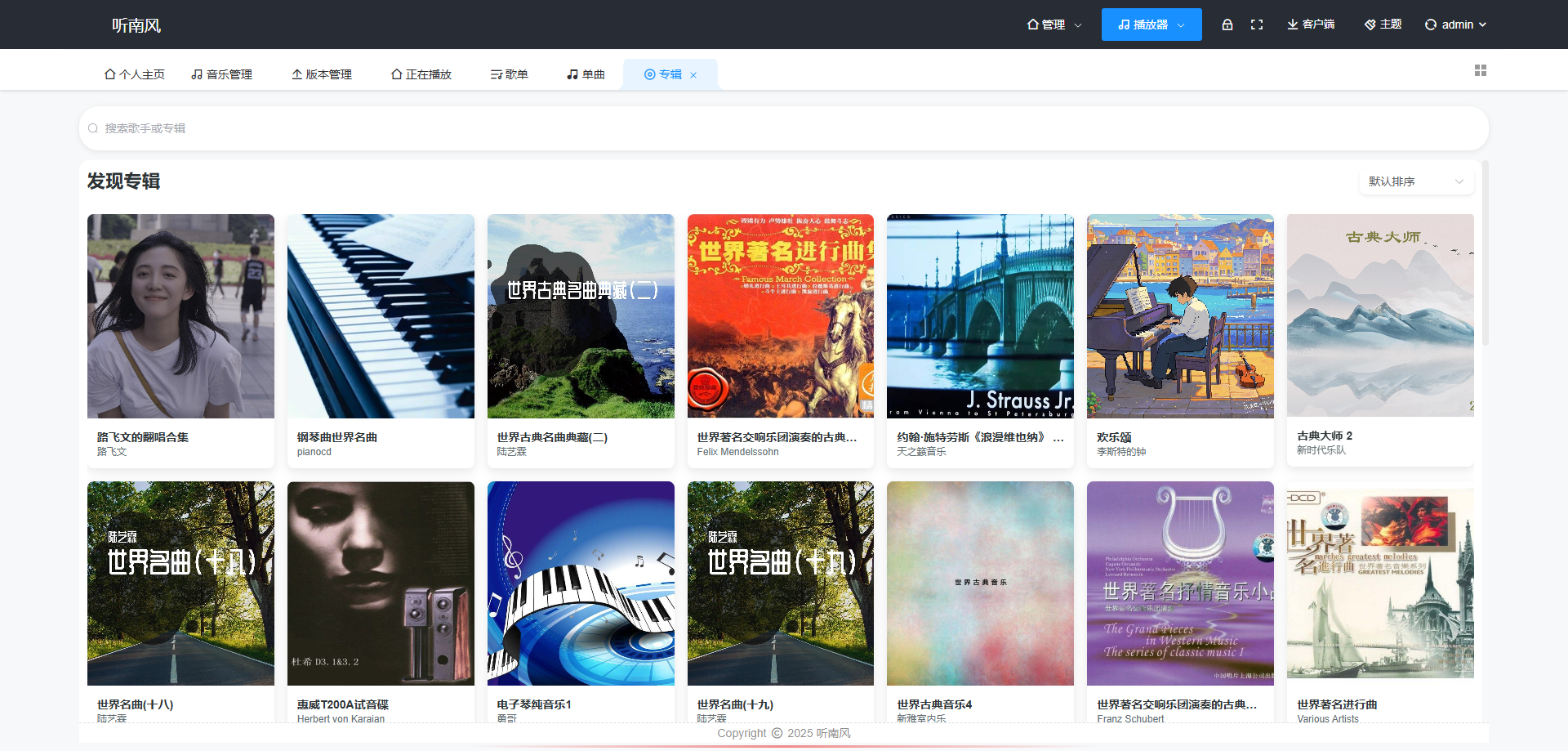The width and height of the screenshot is (1568, 751).
Task: Close the 专辑 tab
Action: 693,75
